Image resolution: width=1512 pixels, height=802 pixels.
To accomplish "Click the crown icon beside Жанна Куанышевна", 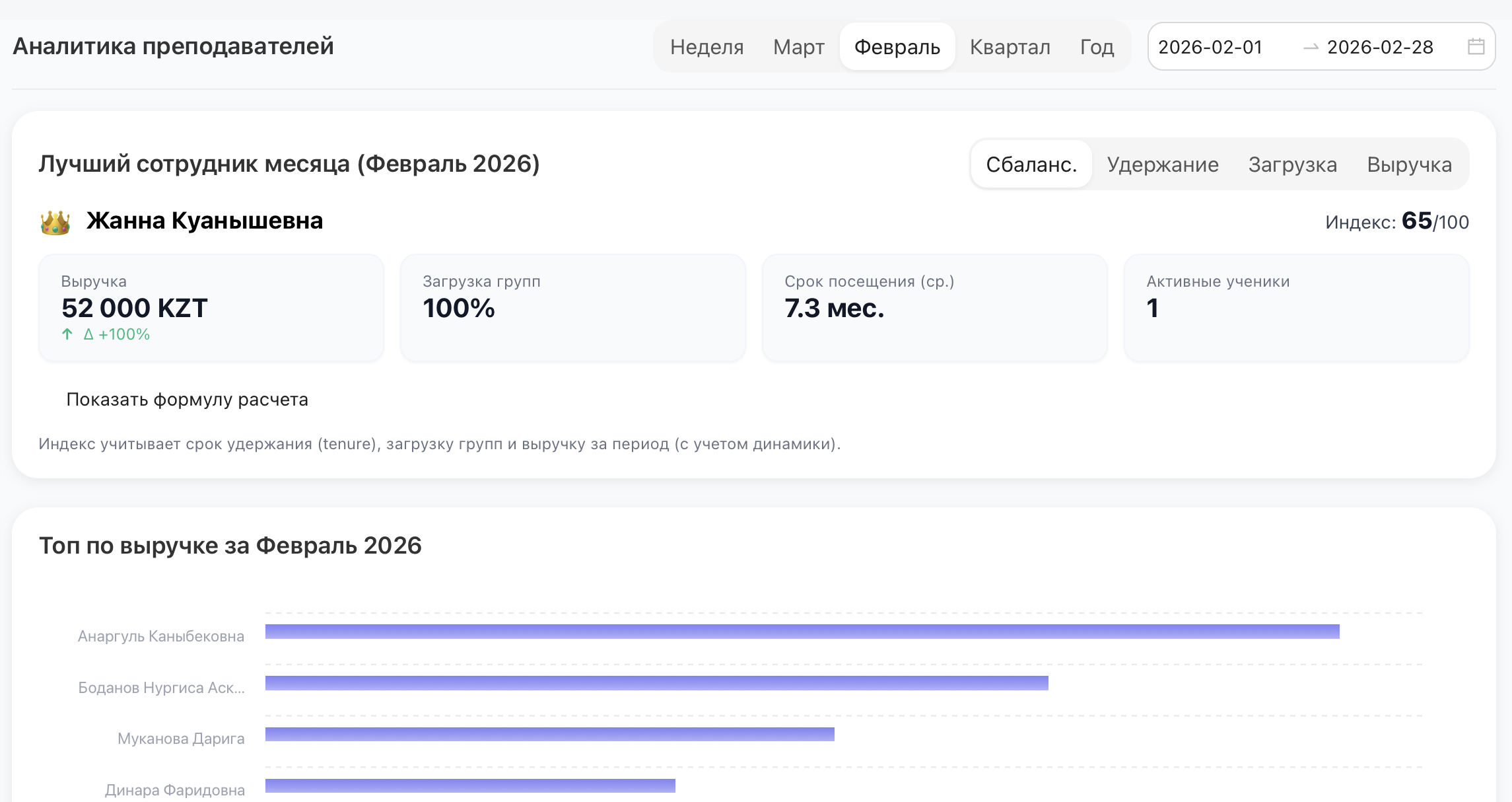I will pyautogui.click(x=55, y=222).
